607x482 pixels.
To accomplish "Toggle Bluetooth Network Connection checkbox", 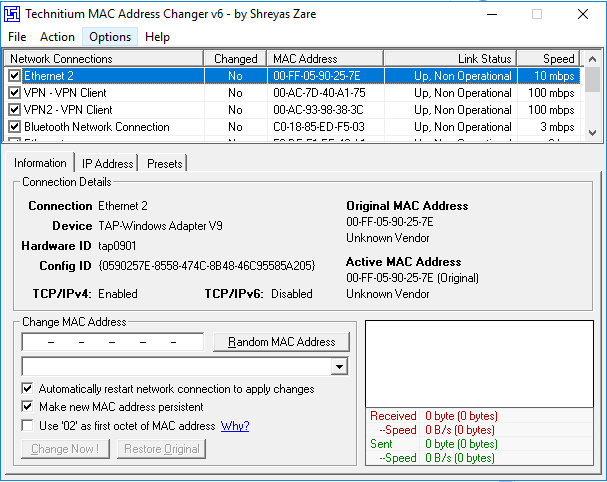I will tap(14, 127).
